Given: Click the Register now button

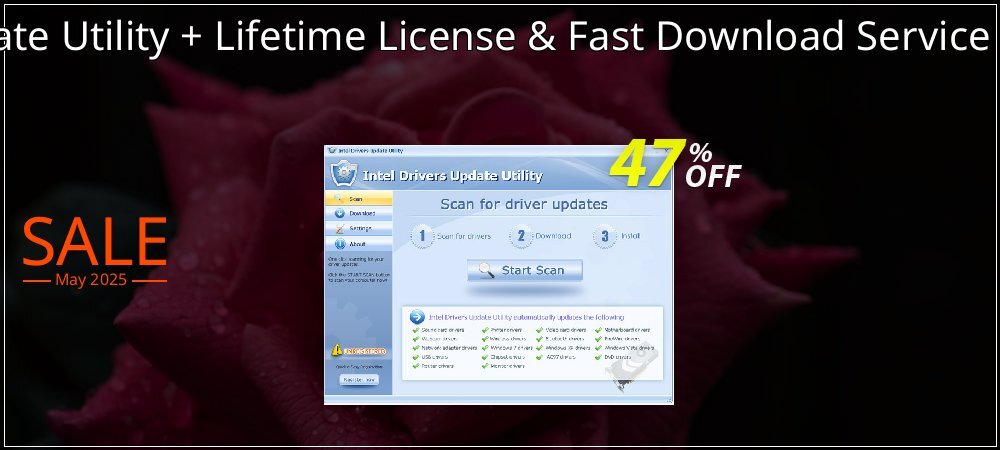Looking at the screenshot, I should click(359, 379).
